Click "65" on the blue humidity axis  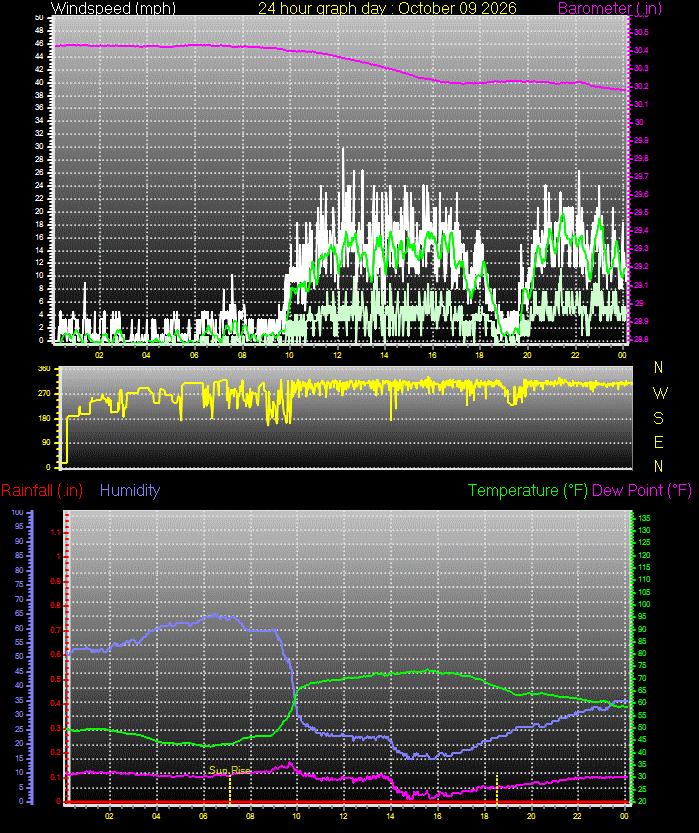click(x=20, y=614)
